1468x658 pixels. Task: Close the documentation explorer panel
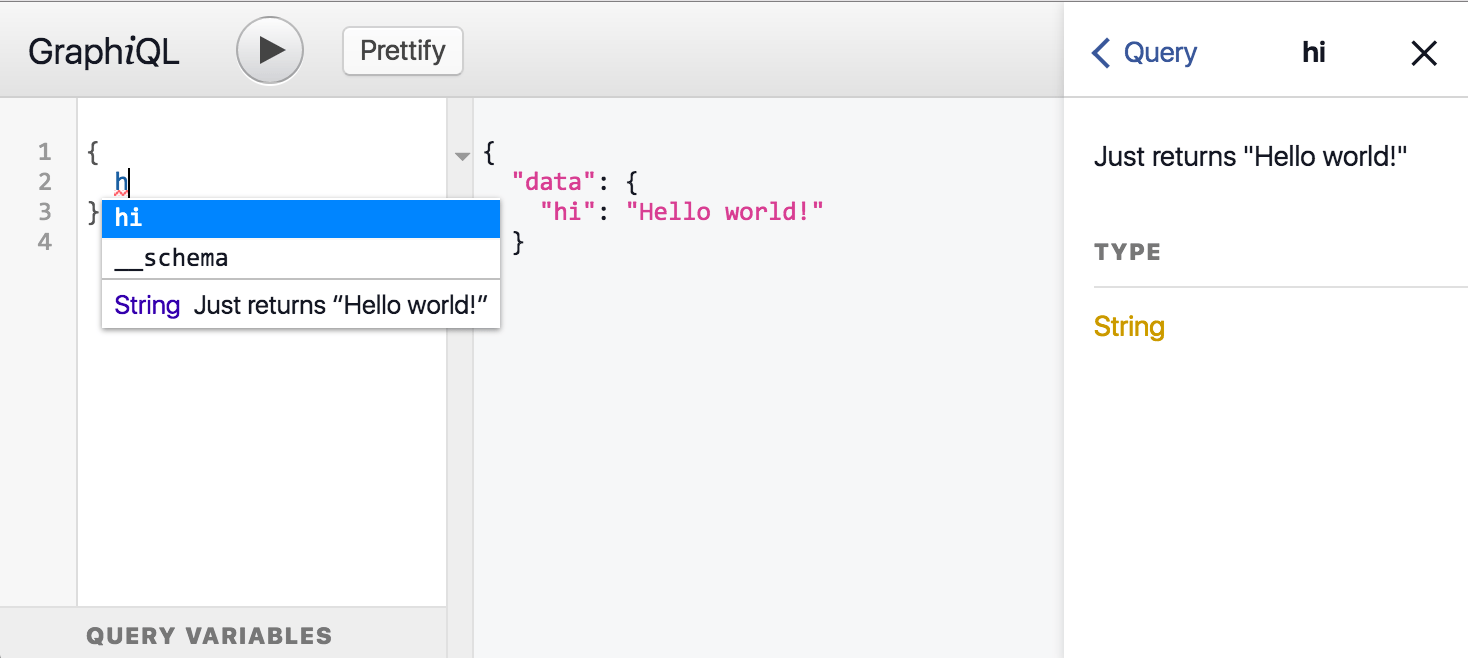[1423, 54]
